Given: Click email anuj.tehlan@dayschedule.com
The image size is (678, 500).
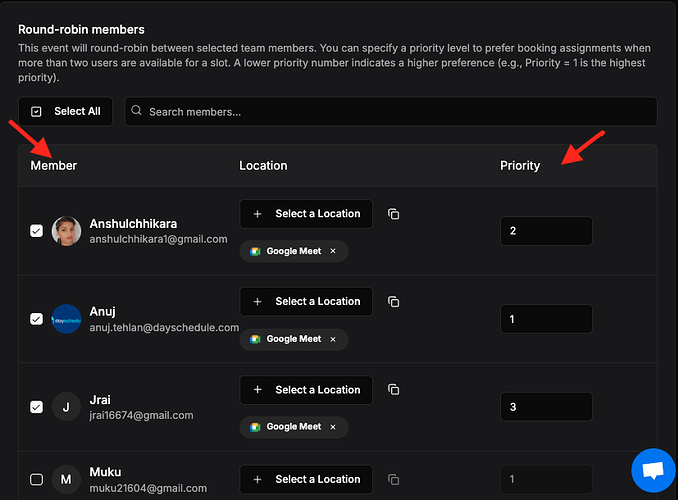Looking at the screenshot, I should [x=164, y=327].
